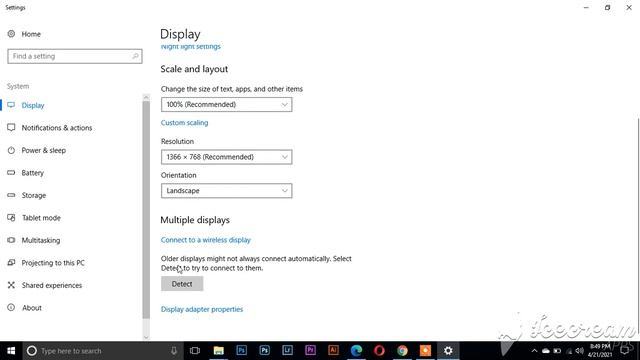Click the battery tray icon
Screen dimensions: 640x360
(557, 351)
